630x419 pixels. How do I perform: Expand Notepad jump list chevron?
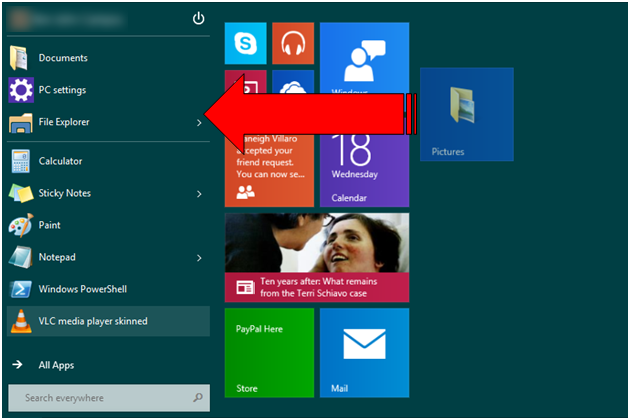click(199, 258)
